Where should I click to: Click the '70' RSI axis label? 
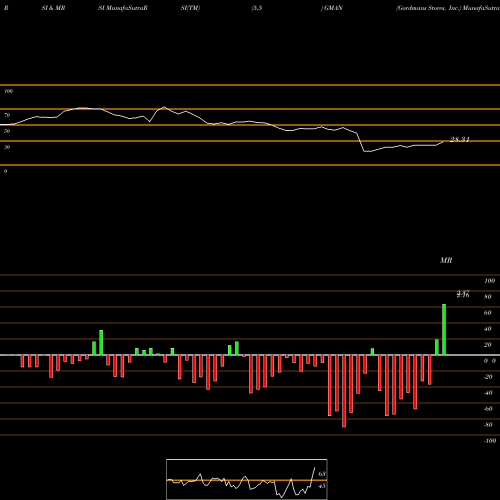pos(7,115)
